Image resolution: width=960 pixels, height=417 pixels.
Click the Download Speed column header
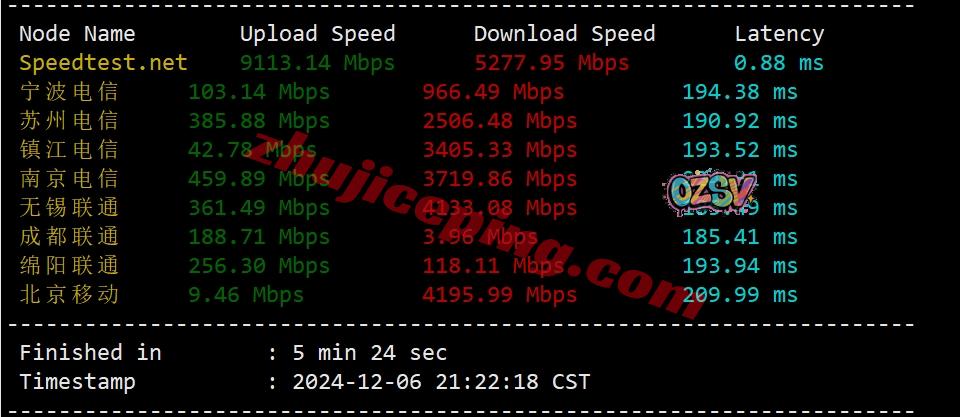[564, 34]
